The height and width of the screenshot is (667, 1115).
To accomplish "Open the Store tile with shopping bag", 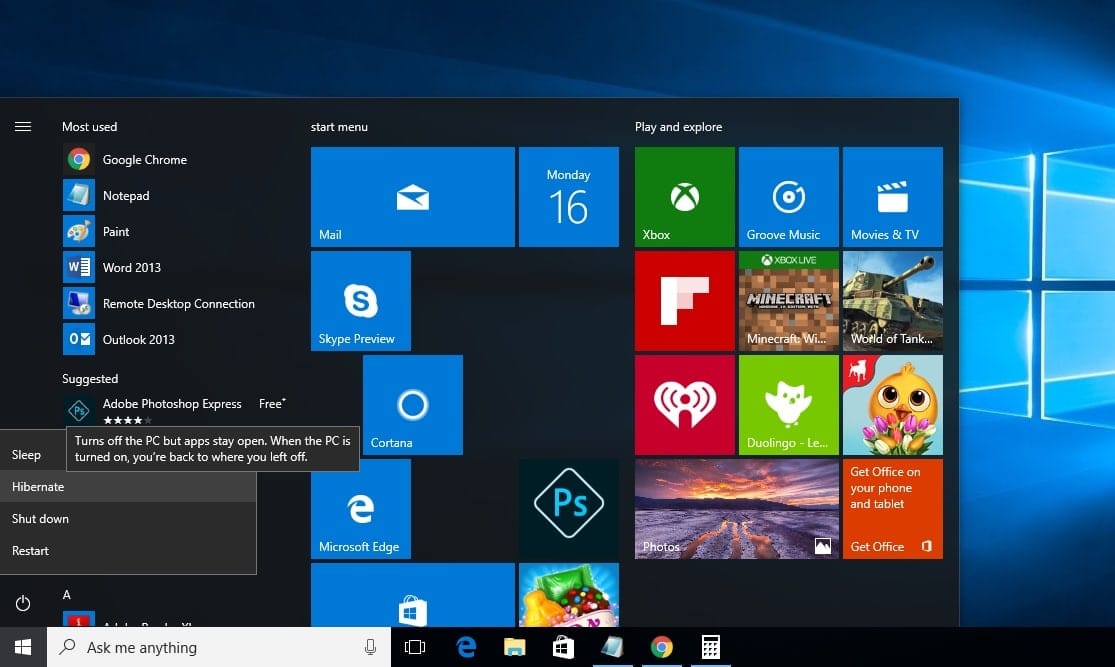I will point(412,595).
